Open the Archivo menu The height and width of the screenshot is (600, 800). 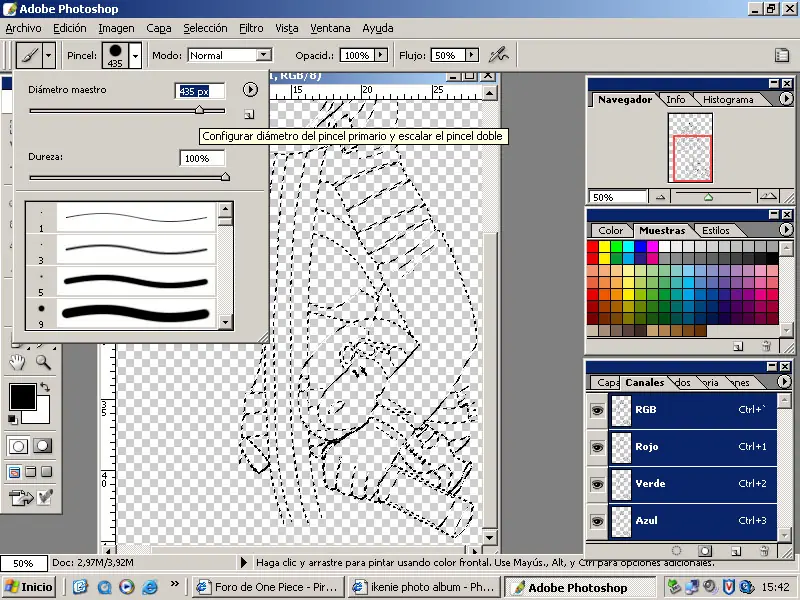tap(23, 28)
